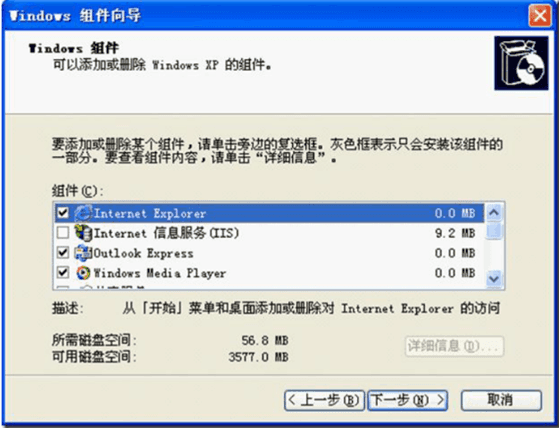Viewport: 559px width, 428px height.
Task: Click the component list scroll up arrow
Action: click(494, 213)
